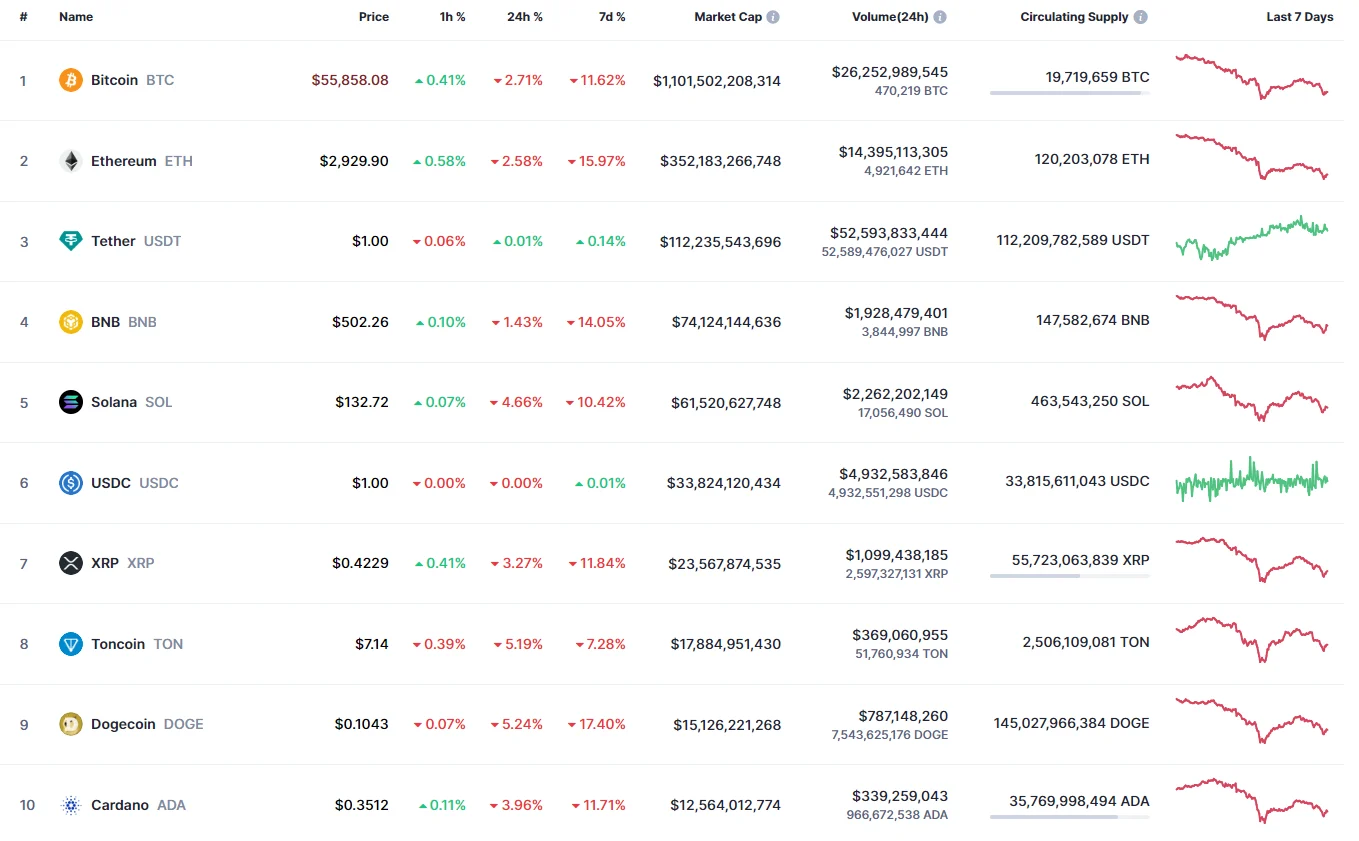Click the Circulating Supply info icon
Image resolution: width=1359 pixels, height=841 pixels.
tap(1141, 17)
